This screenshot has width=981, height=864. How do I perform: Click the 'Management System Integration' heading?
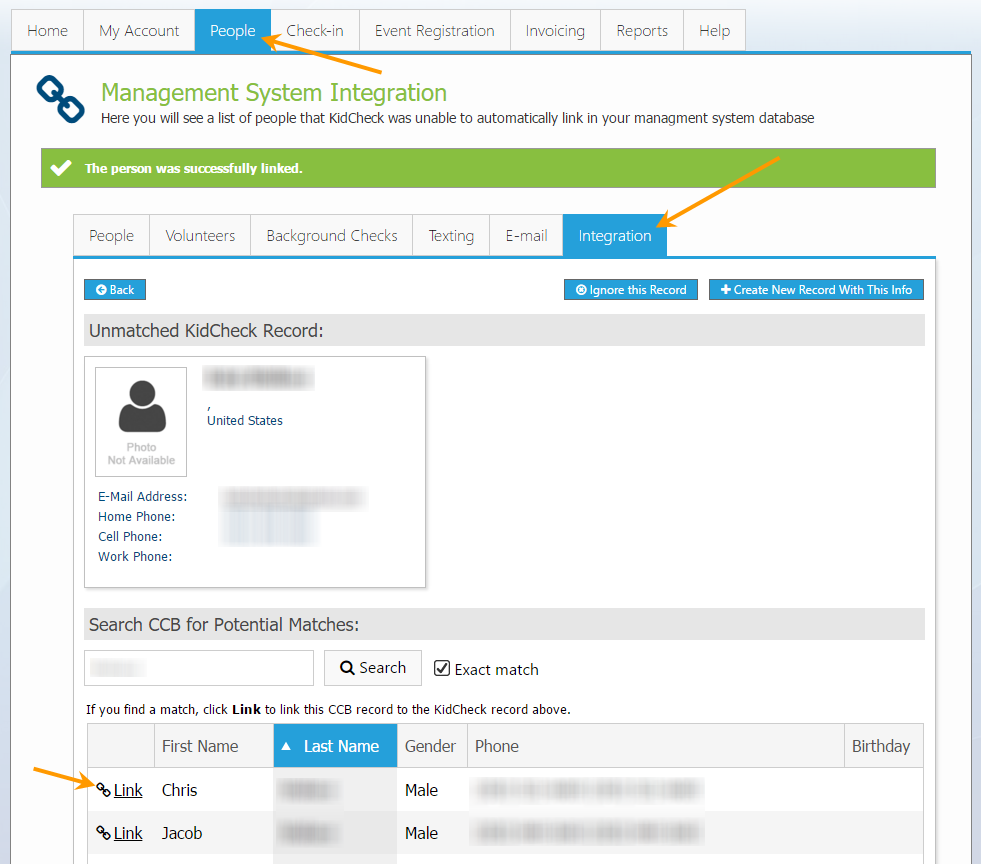click(274, 93)
